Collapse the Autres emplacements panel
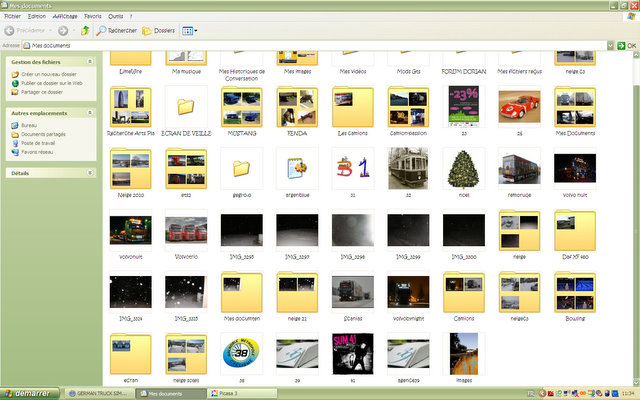Viewport: 640px width, 400px height. click(x=90, y=113)
